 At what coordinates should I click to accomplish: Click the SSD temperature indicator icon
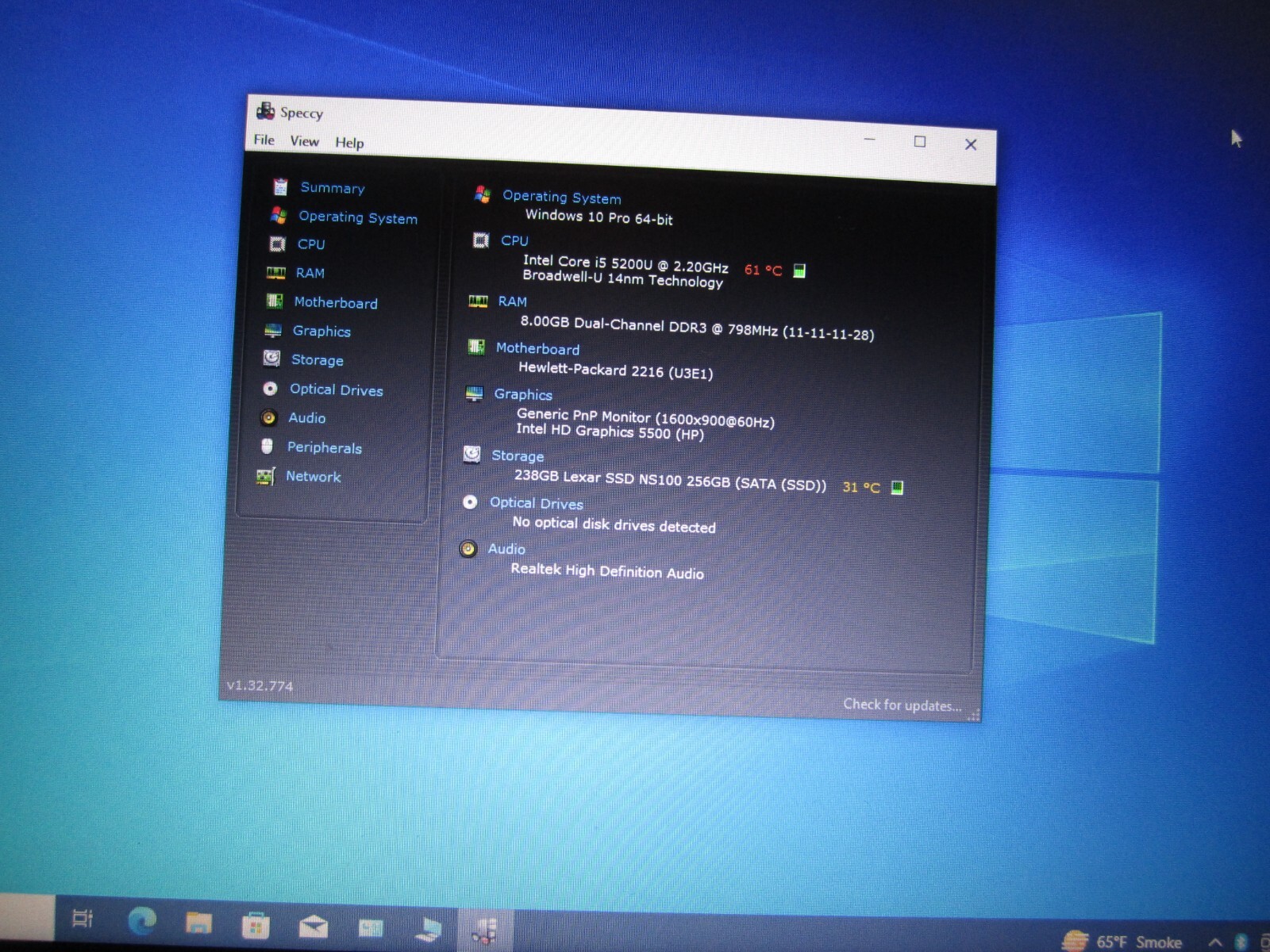coord(897,487)
